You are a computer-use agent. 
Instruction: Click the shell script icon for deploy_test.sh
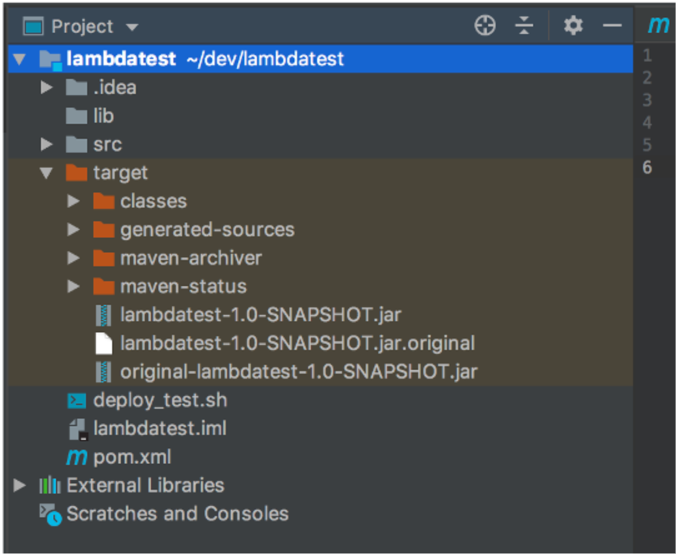tap(76, 401)
